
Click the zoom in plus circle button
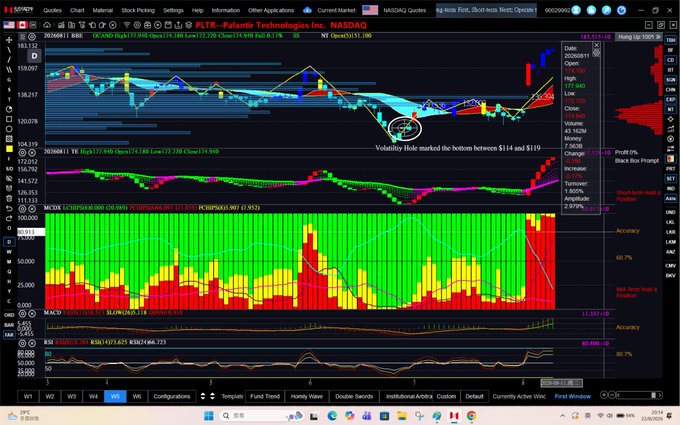pos(603,395)
